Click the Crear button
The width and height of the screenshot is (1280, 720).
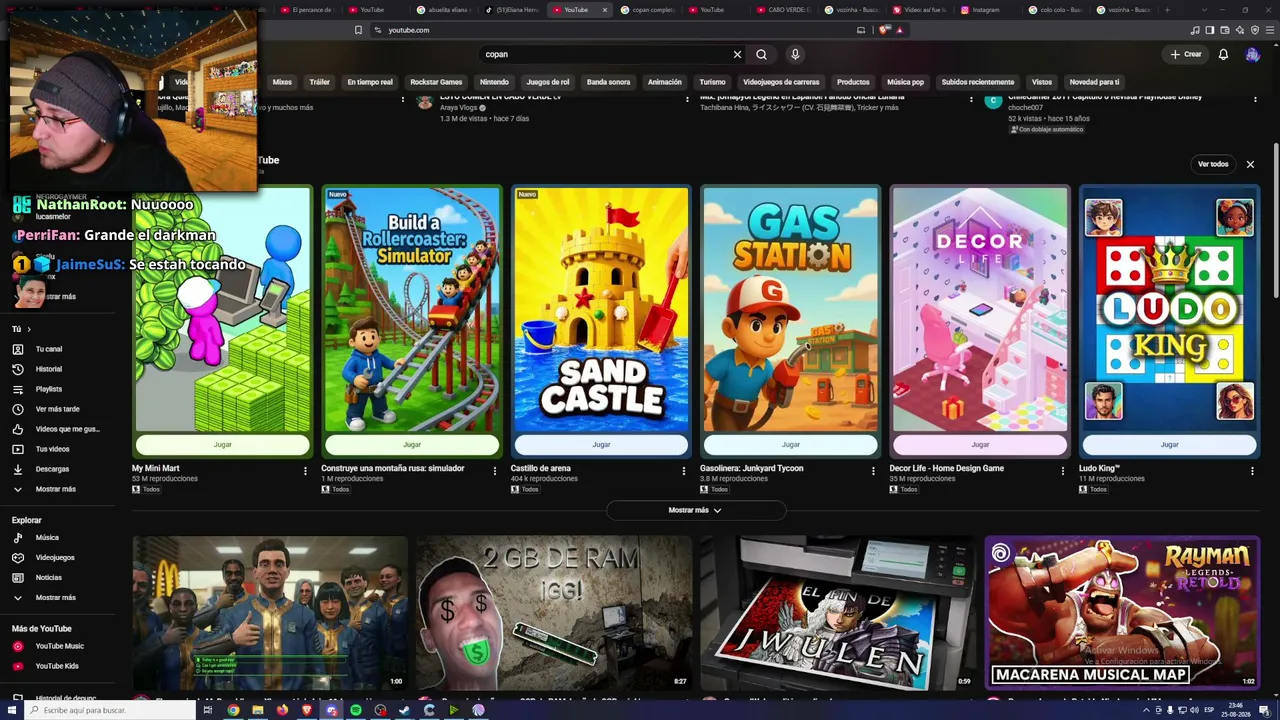coord(1186,54)
